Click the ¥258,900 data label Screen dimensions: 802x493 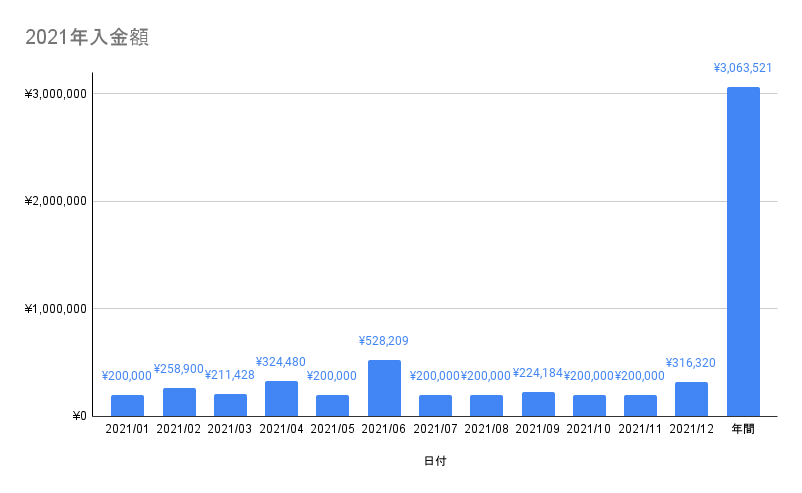[179, 369]
